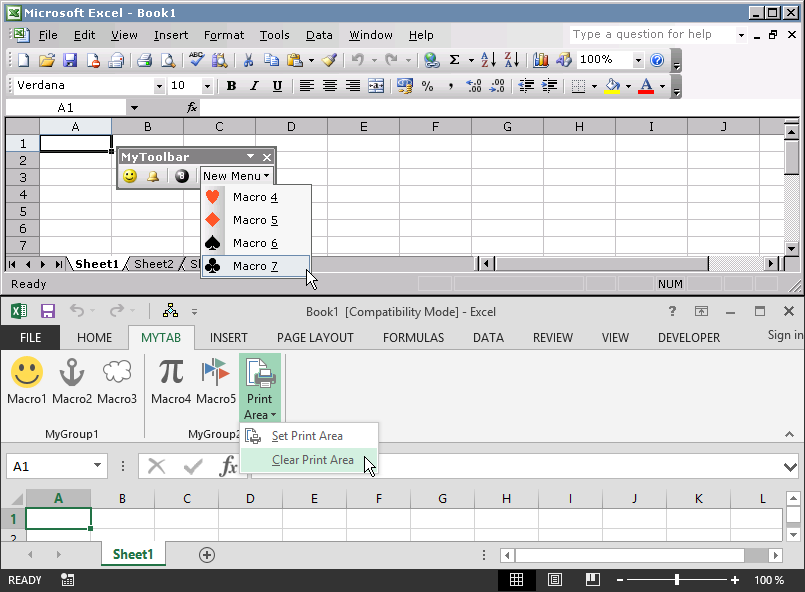
Task: Open the Verdana font name dropdown
Action: [x=158, y=87]
